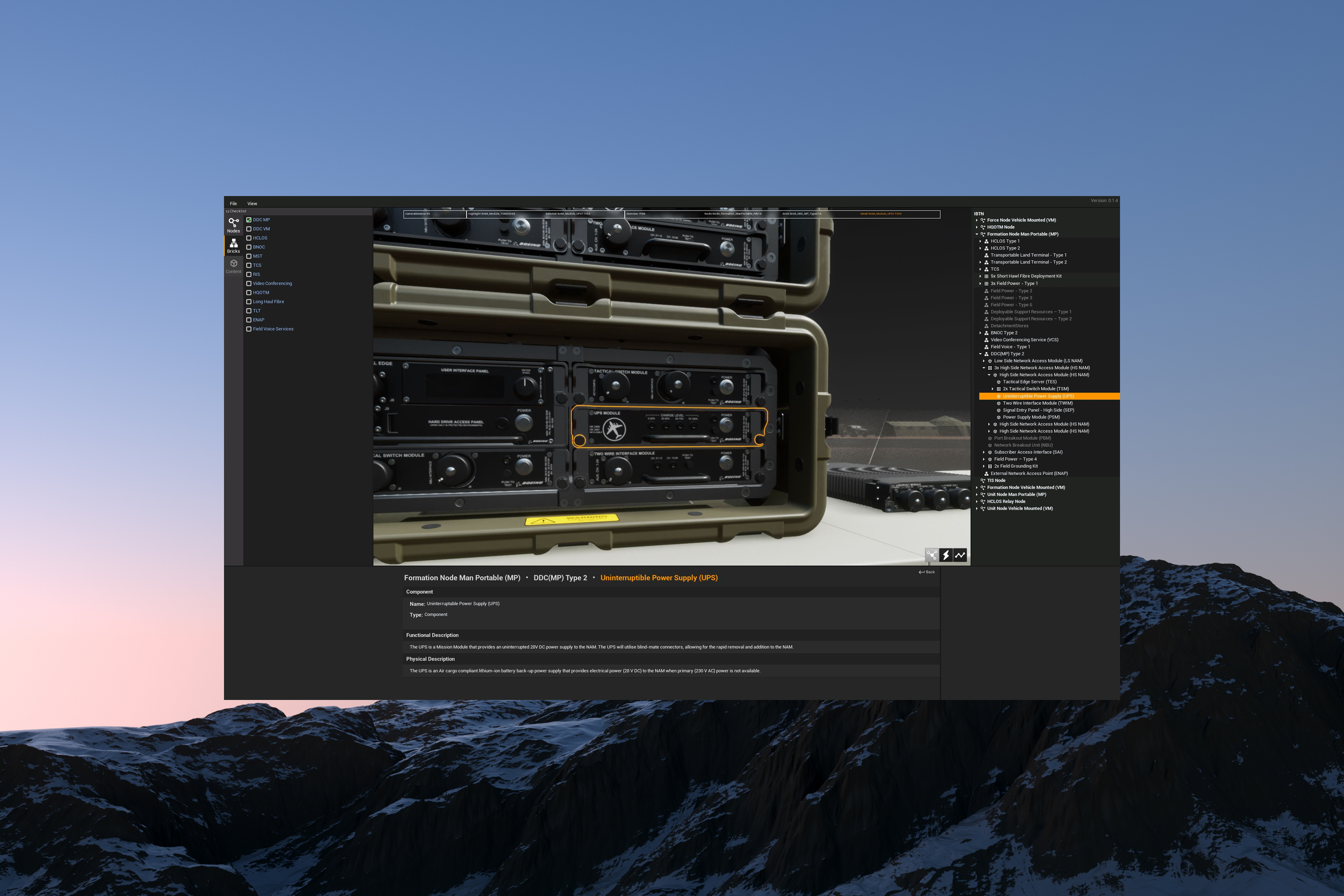The image size is (1344, 896).
Task: Click the Back button
Action: (927, 572)
